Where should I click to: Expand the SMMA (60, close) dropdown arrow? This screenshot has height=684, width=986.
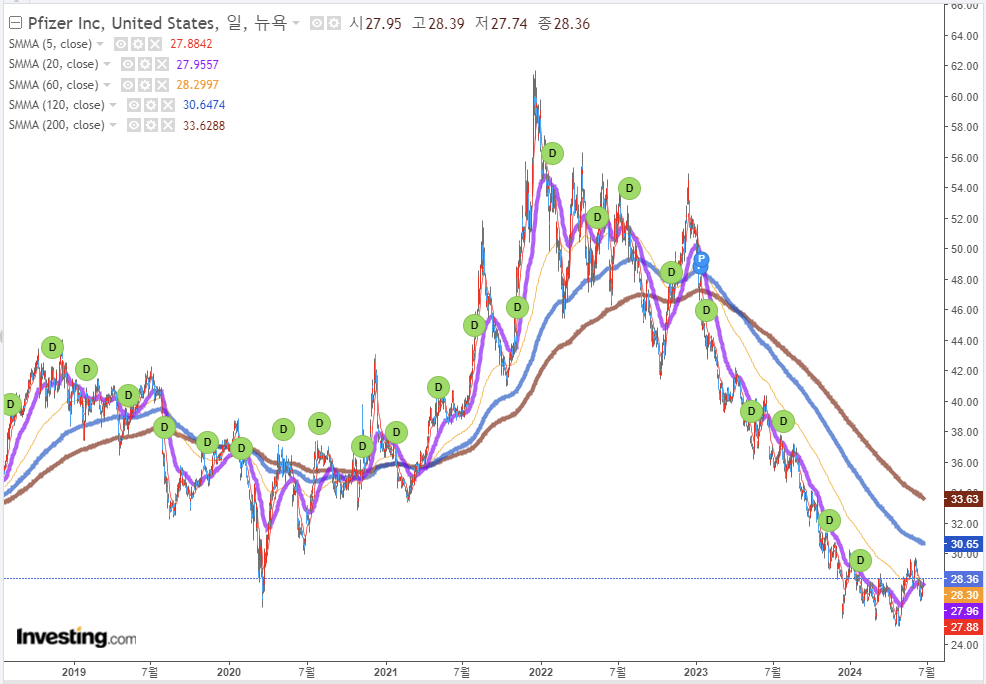click(x=107, y=85)
